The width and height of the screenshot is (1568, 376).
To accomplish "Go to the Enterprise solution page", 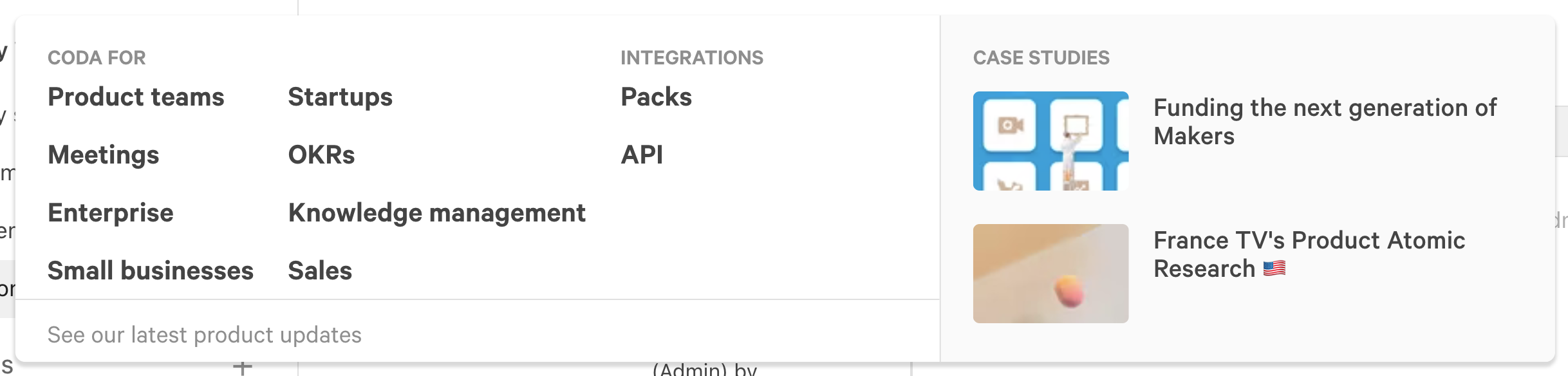I will click(110, 213).
